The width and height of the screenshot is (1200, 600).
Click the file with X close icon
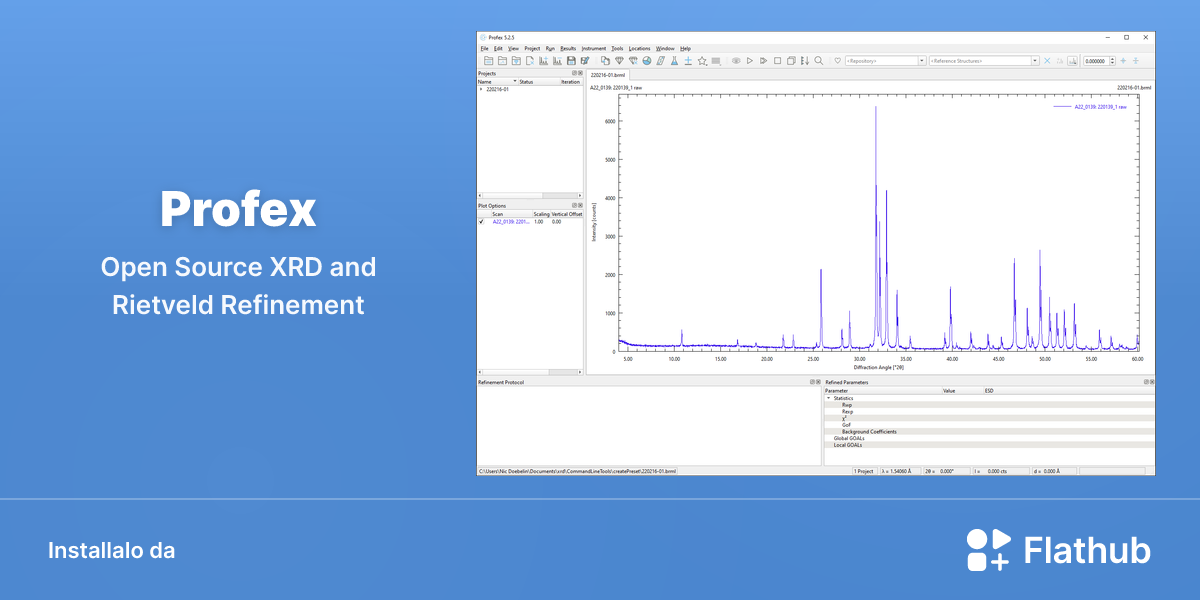[x=530, y=60]
